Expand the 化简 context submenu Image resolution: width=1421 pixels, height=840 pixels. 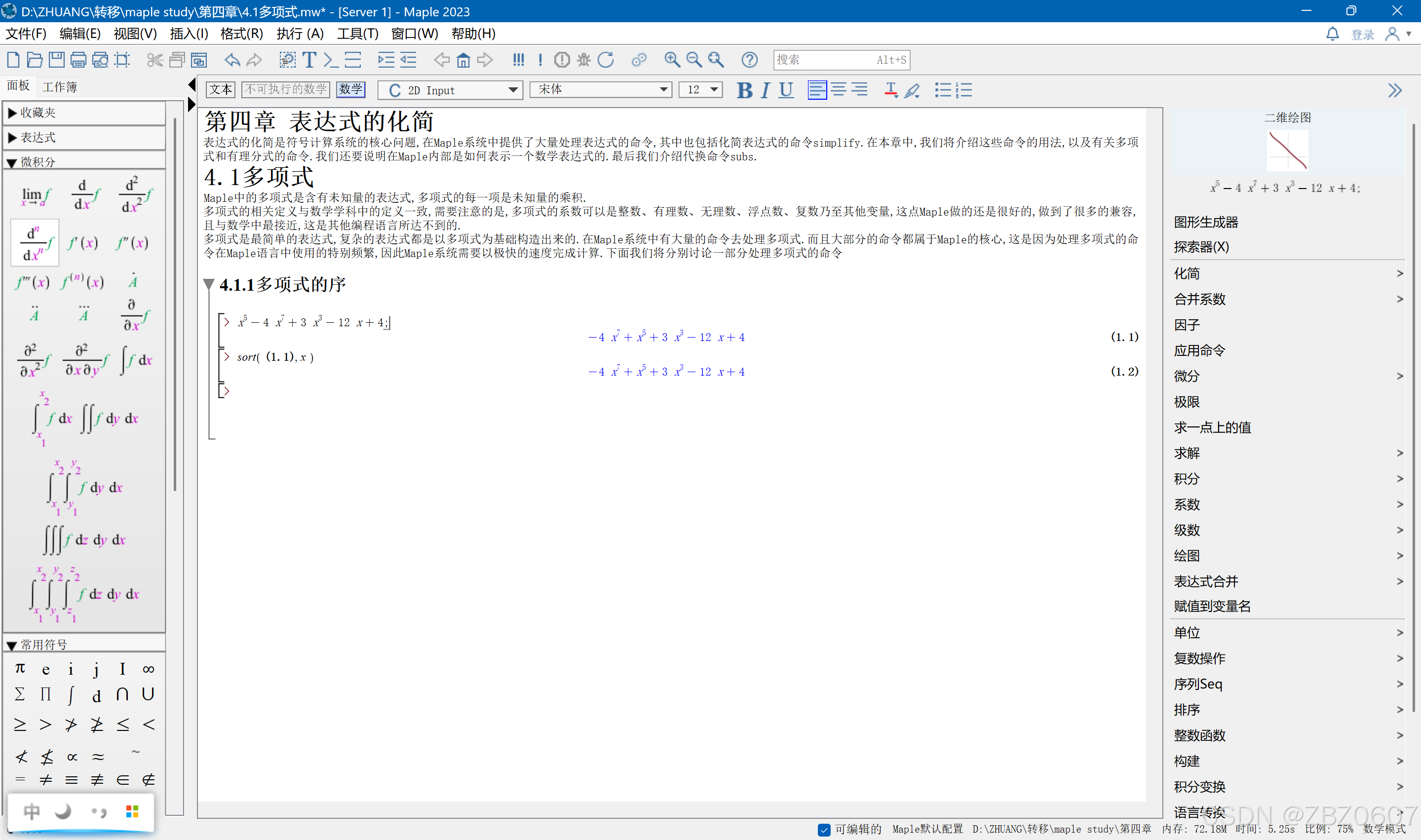(x=1288, y=273)
